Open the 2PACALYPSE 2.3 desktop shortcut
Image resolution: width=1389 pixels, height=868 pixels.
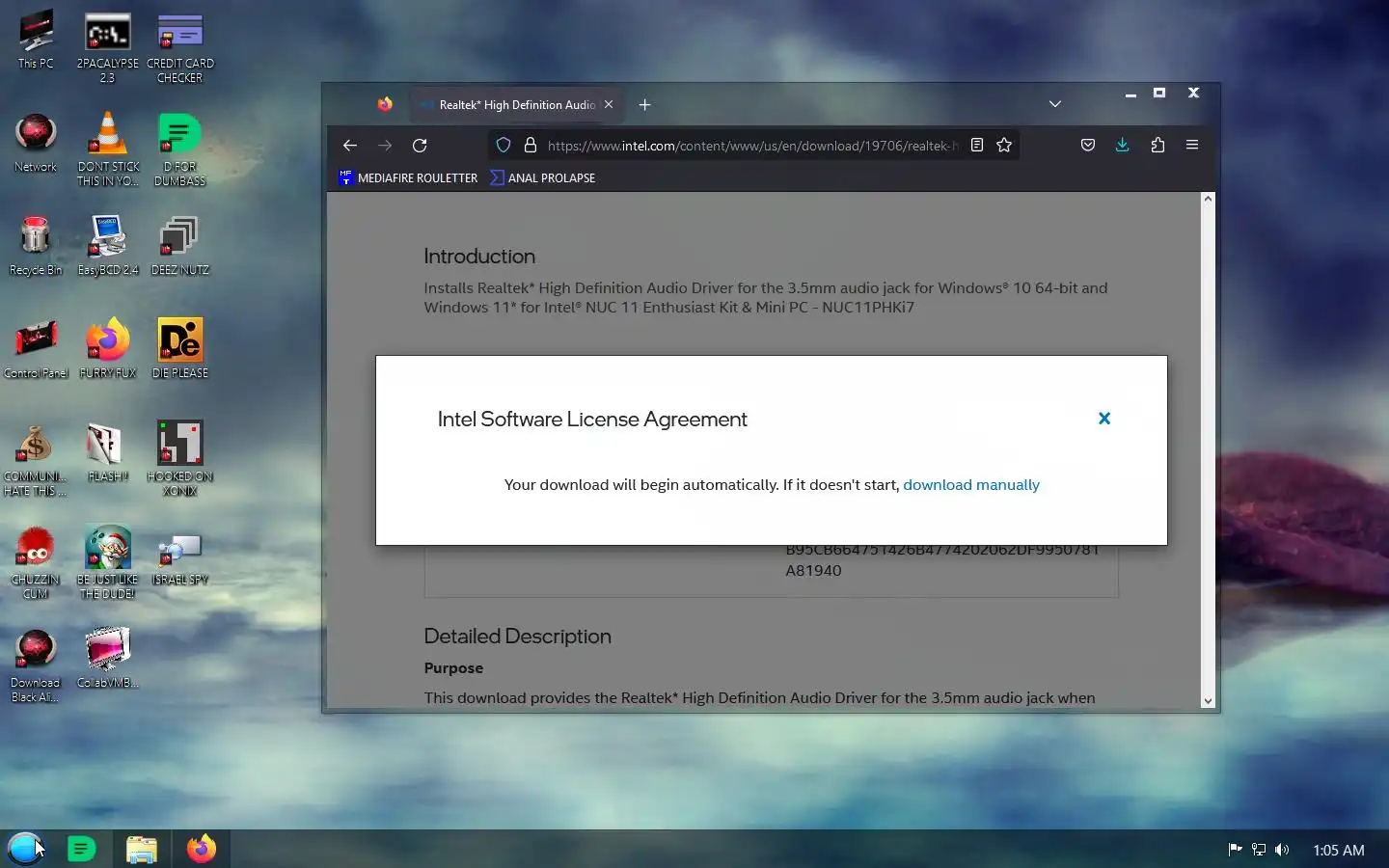click(x=107, y=47)
